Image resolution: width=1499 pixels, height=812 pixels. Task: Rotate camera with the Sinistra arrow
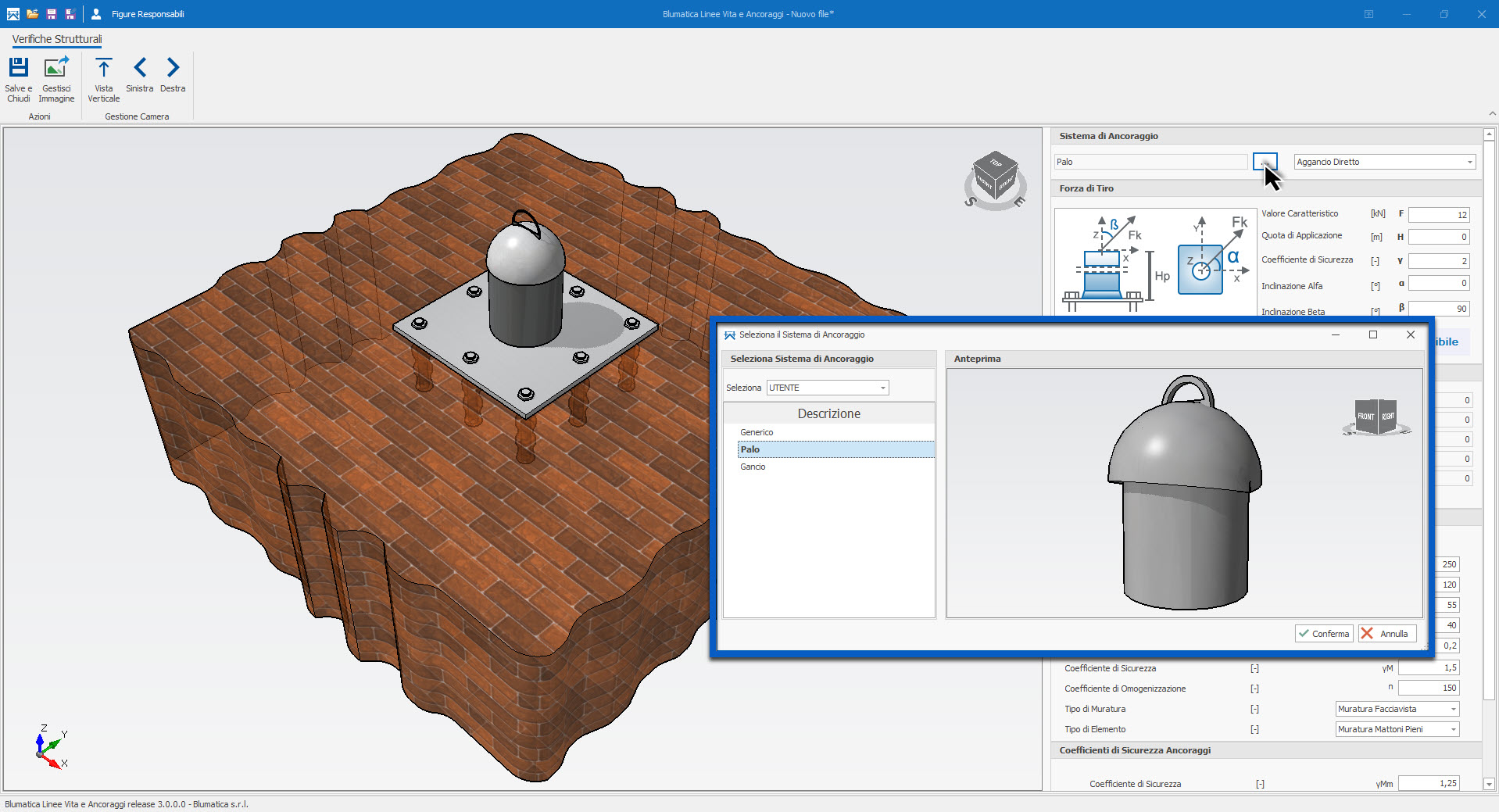coord(140,68)
